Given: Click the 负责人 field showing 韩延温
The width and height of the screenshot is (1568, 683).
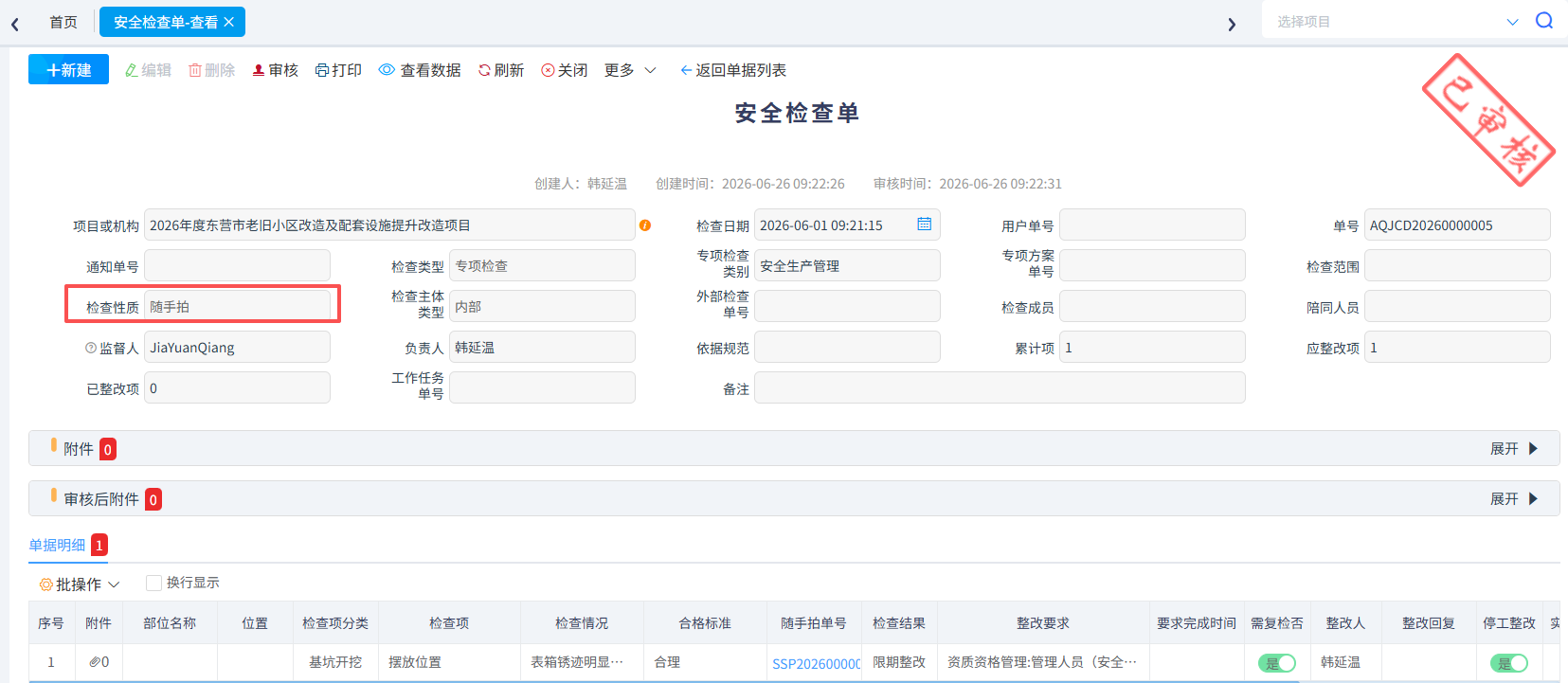Looking at the screenshot, I should pyautogui.click(x=542, y=348).
